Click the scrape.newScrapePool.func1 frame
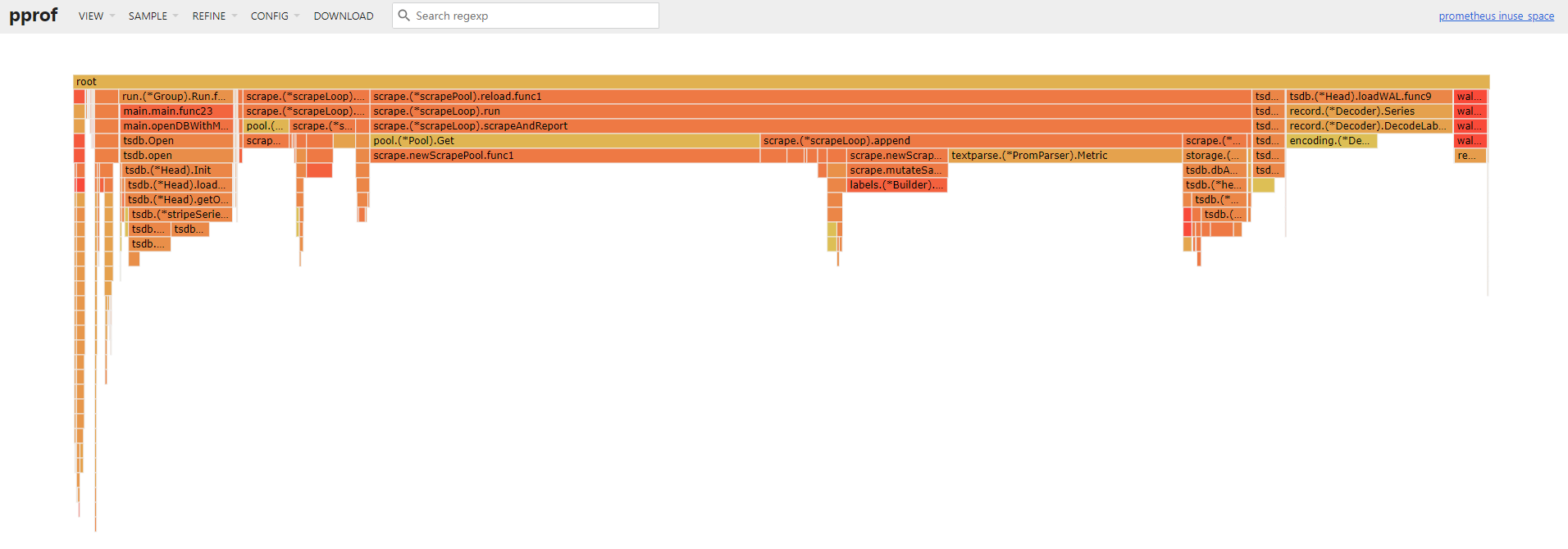 [x=566, y=156]
